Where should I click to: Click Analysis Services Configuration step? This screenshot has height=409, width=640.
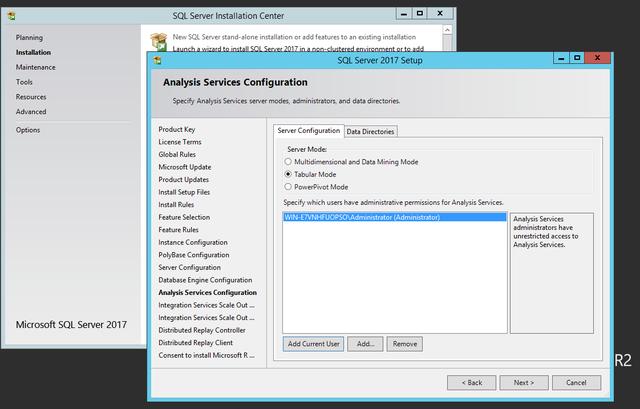[208, 293]
